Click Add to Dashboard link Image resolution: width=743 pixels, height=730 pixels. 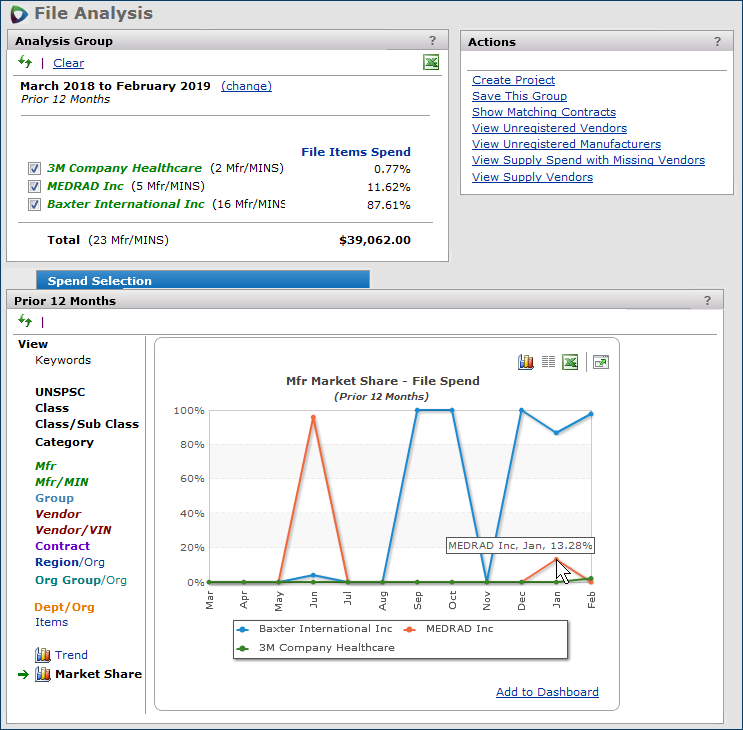tap(547, 692)
